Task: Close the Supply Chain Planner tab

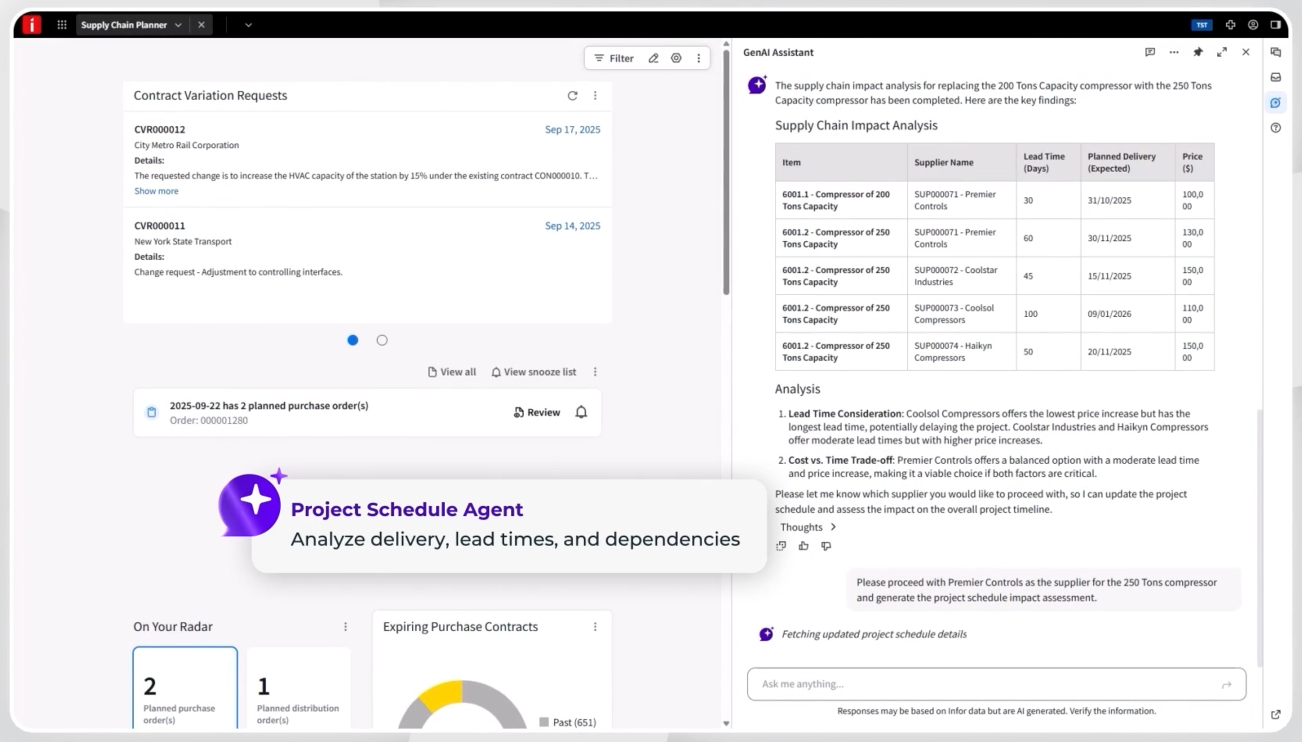Action: (201, 25)
